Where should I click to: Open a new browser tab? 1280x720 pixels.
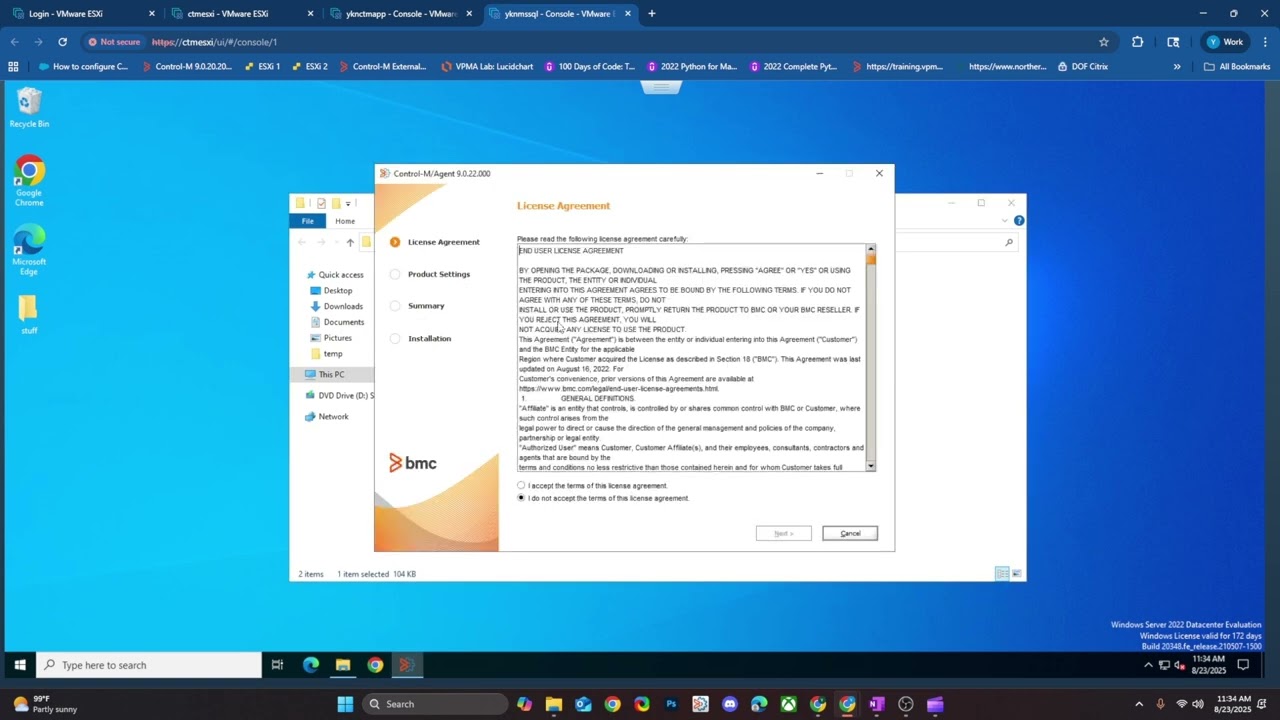[x=652, y=14]
